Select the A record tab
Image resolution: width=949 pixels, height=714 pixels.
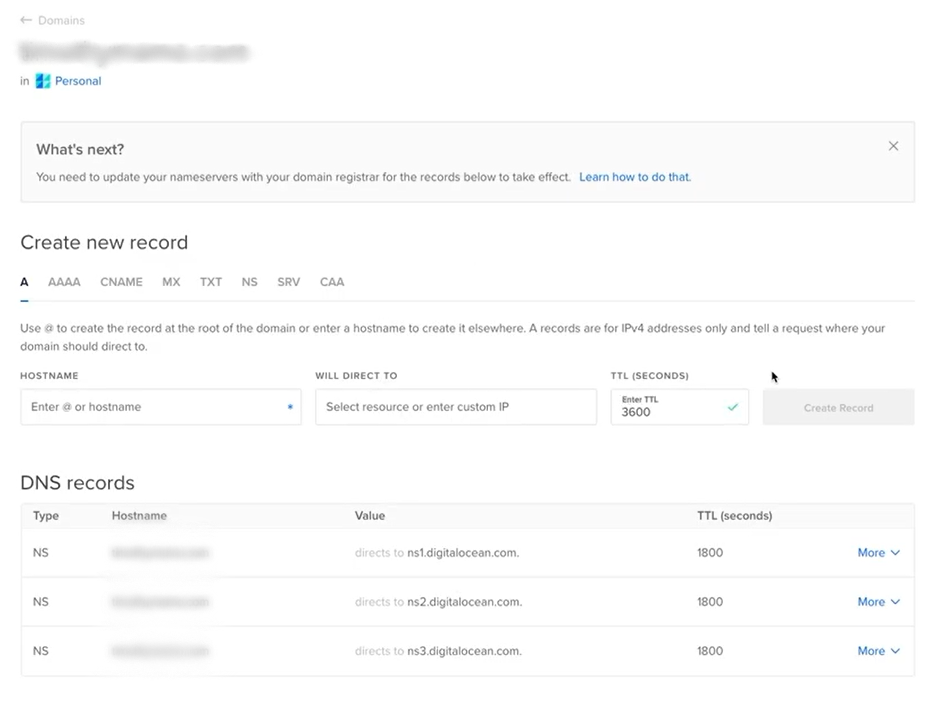tap(24, 282)
